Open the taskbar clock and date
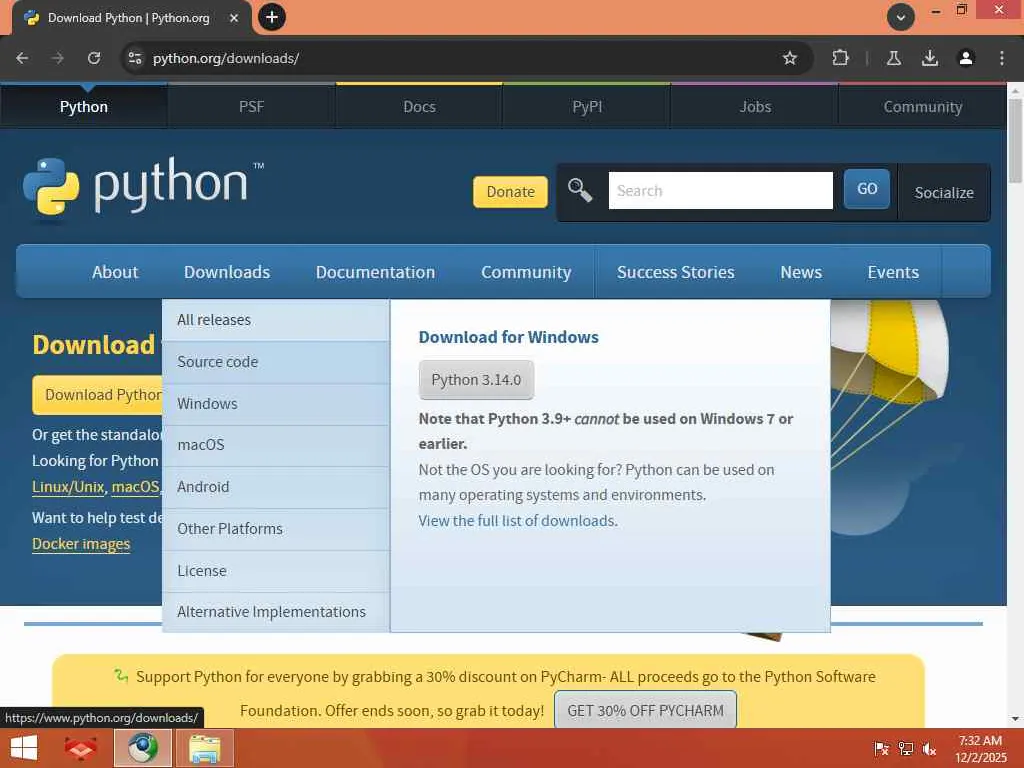Screen dimensions: 1024x768 tap(980, 749)
